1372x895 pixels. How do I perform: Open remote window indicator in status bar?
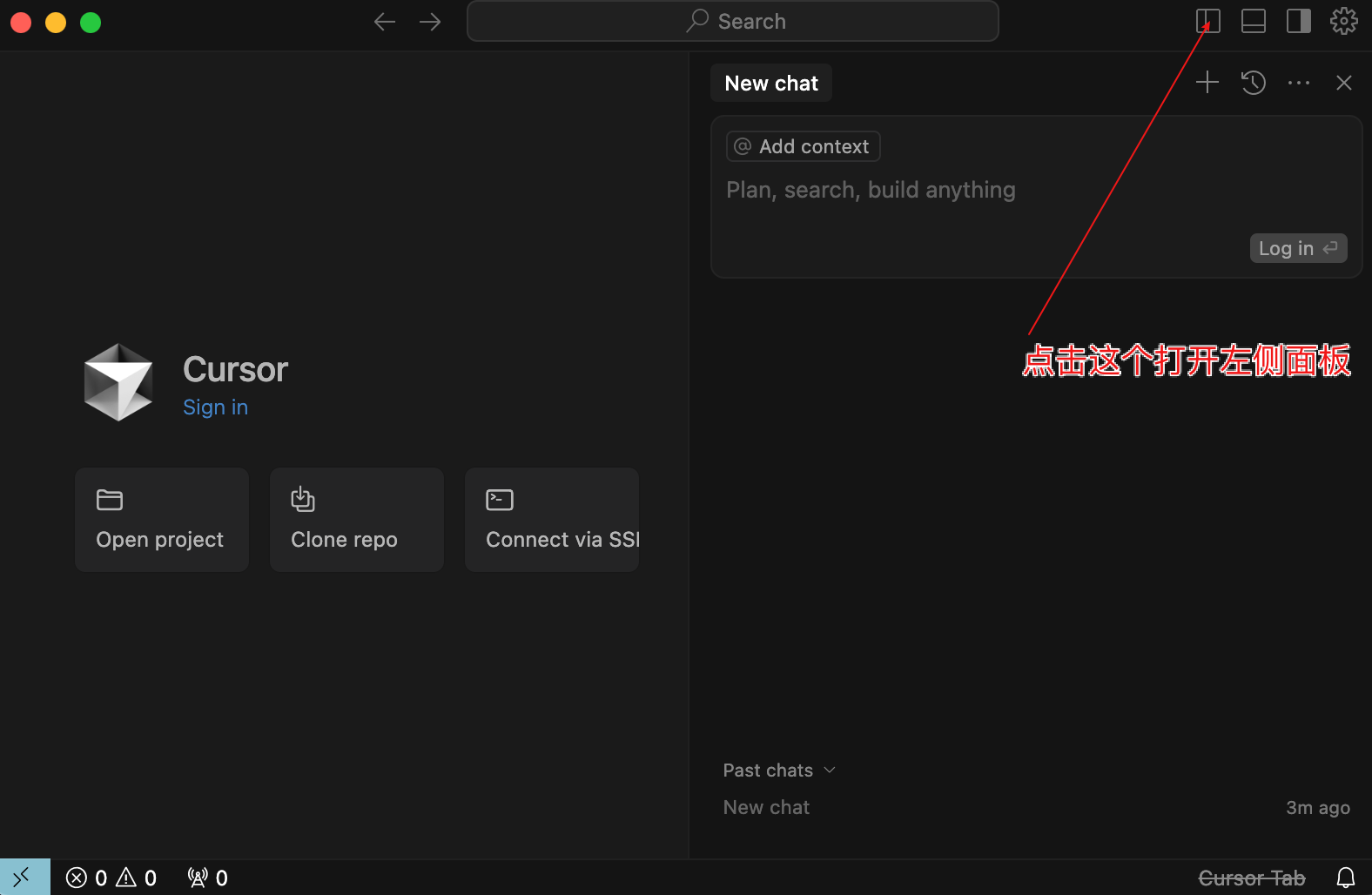click(x=24, y=878)
